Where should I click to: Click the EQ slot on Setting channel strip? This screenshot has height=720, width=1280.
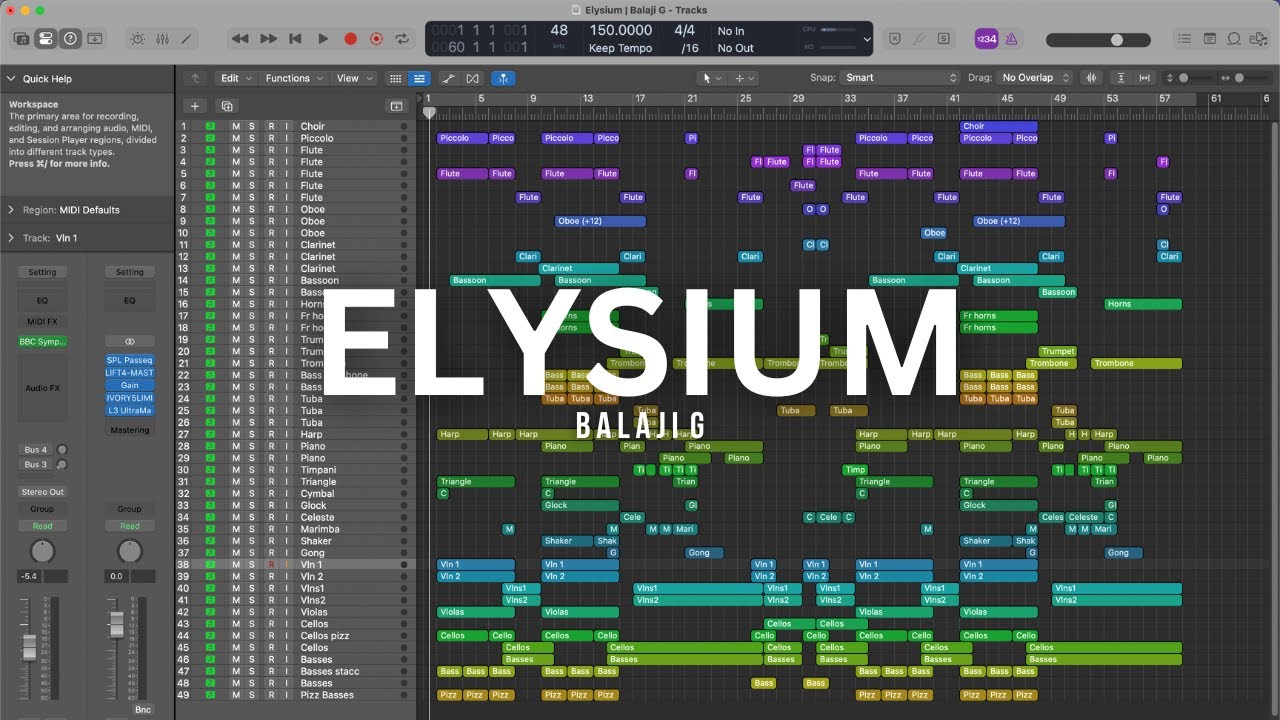42,300
